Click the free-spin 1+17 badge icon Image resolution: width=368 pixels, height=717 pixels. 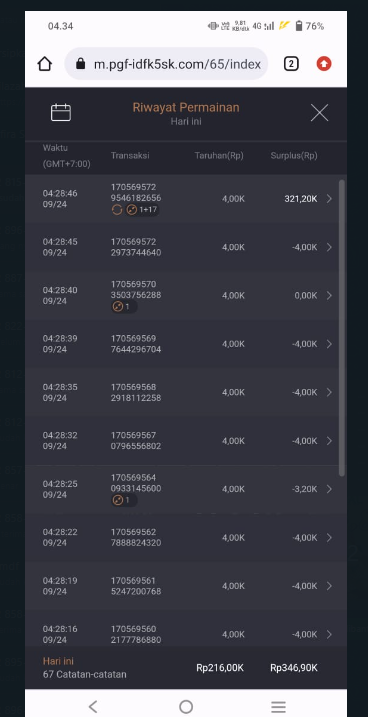coord(132,210)
